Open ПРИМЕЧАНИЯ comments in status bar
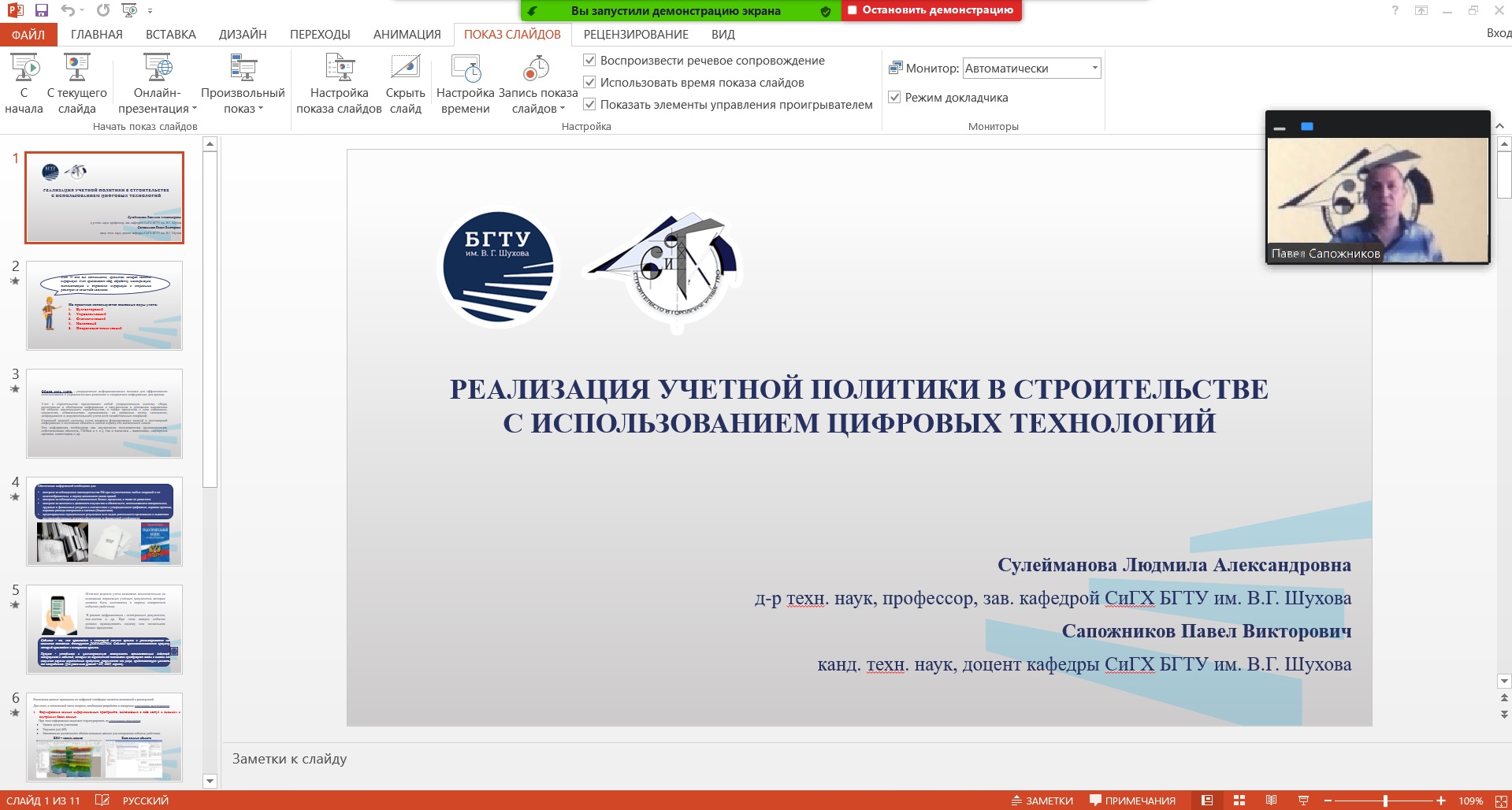The image size is (1512, 810). click(x=1132, y=801)
